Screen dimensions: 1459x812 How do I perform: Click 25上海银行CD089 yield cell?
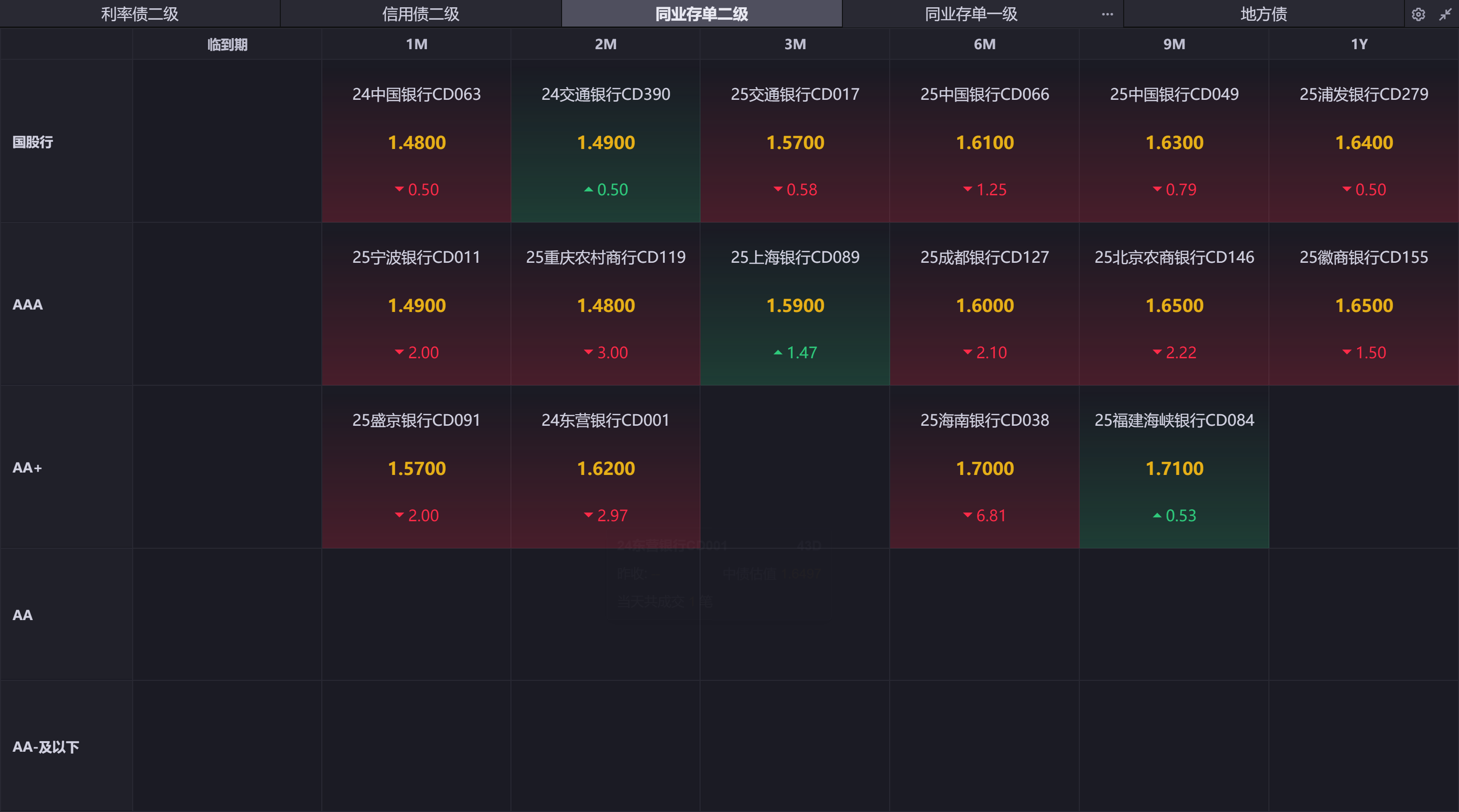click(795, 304)
